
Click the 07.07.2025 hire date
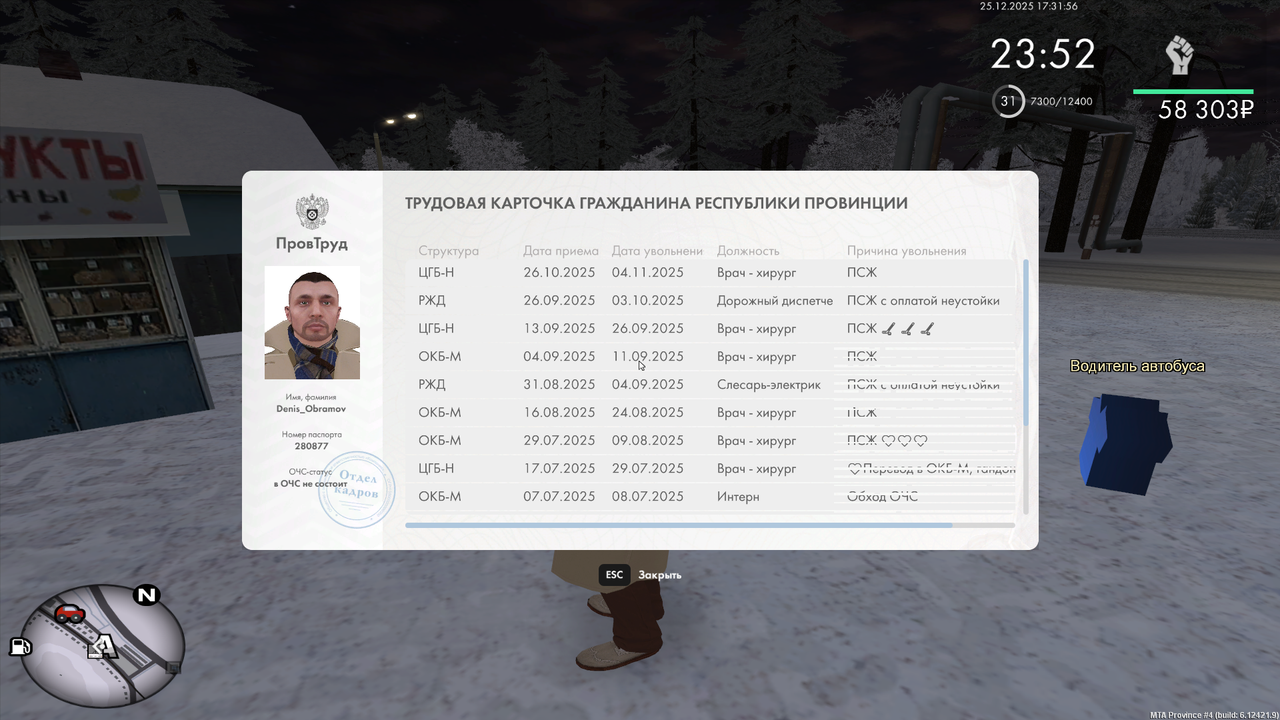click(559, 496)
